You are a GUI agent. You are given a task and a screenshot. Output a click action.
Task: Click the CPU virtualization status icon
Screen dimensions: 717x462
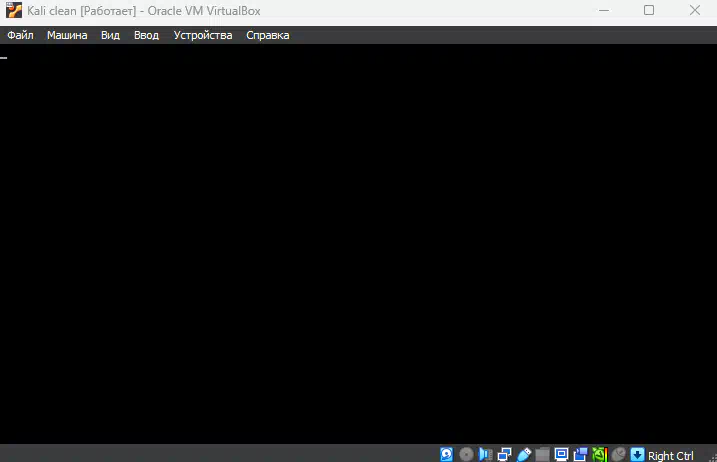(599, 454)
